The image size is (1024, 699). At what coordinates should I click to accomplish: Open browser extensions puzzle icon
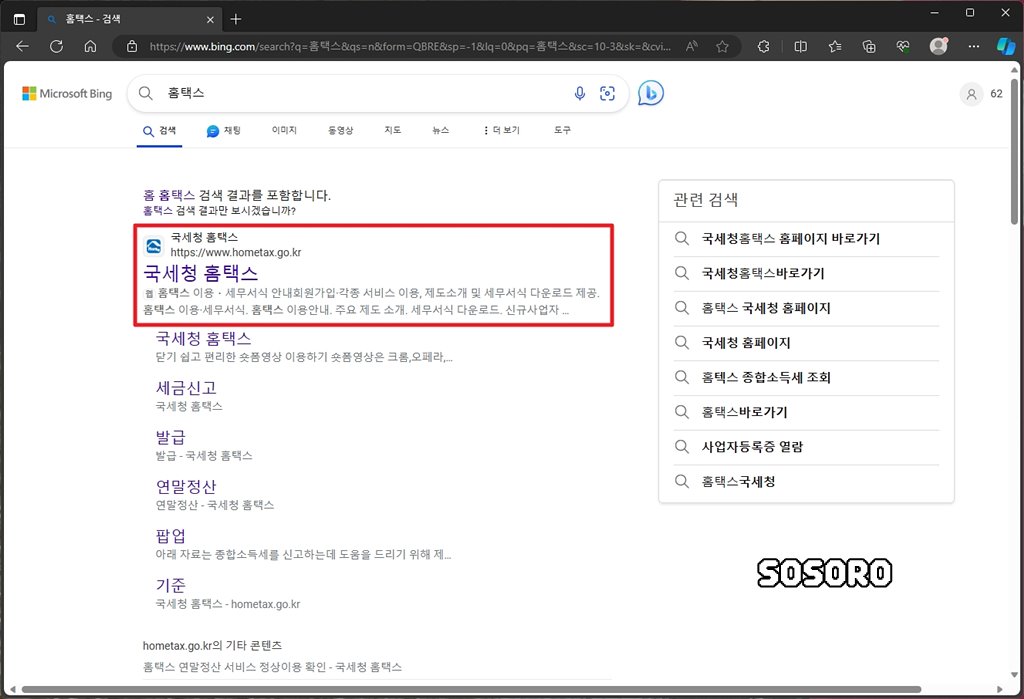(x=763, y=46)
